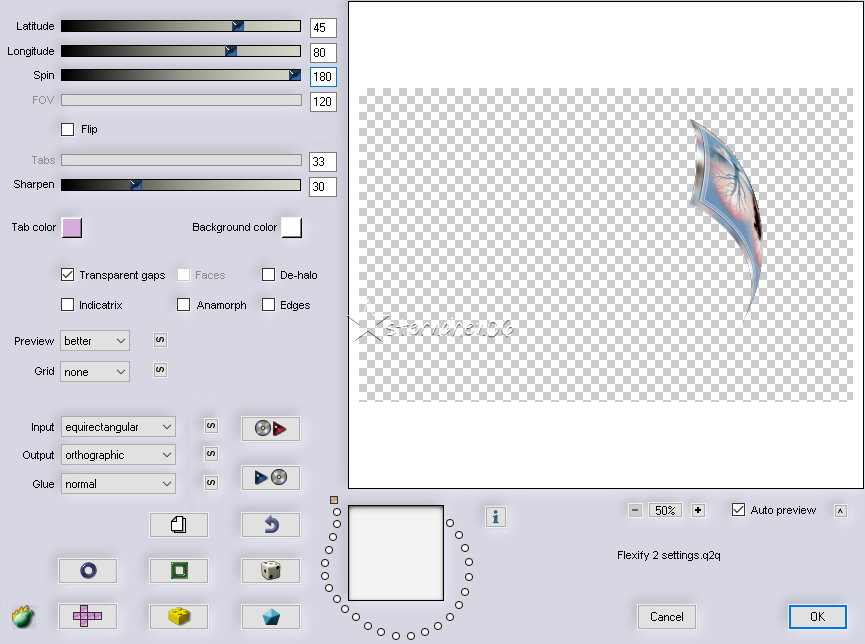Enable the Flip checkbox
The height and width of the screenshot is (644, 865).
[68, 129]
